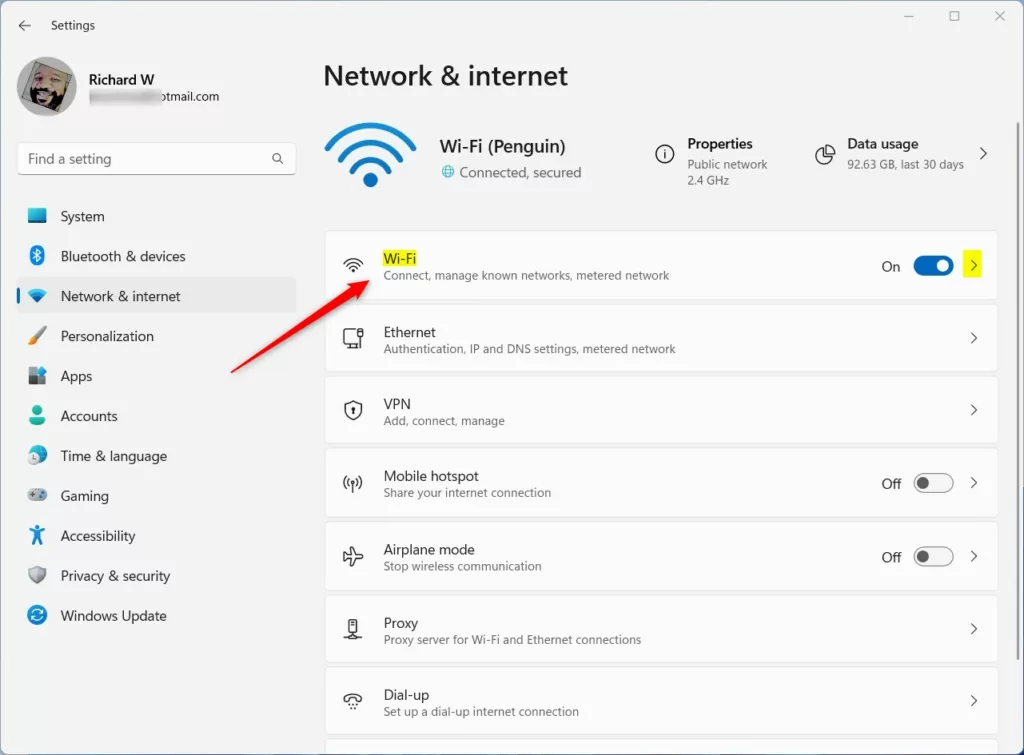
Task: Open the Time & language globe icon
Action: (37, 455)
